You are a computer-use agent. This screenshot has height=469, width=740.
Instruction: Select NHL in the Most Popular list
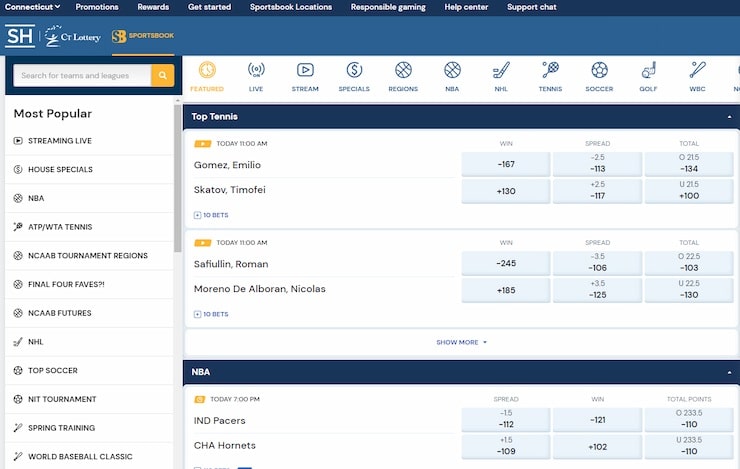(89, 342)
